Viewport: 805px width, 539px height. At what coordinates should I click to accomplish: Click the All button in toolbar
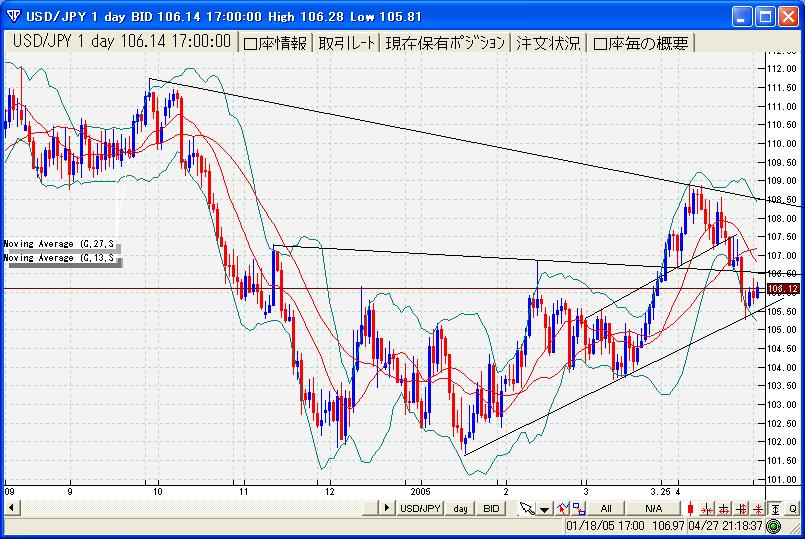[606, 509]
